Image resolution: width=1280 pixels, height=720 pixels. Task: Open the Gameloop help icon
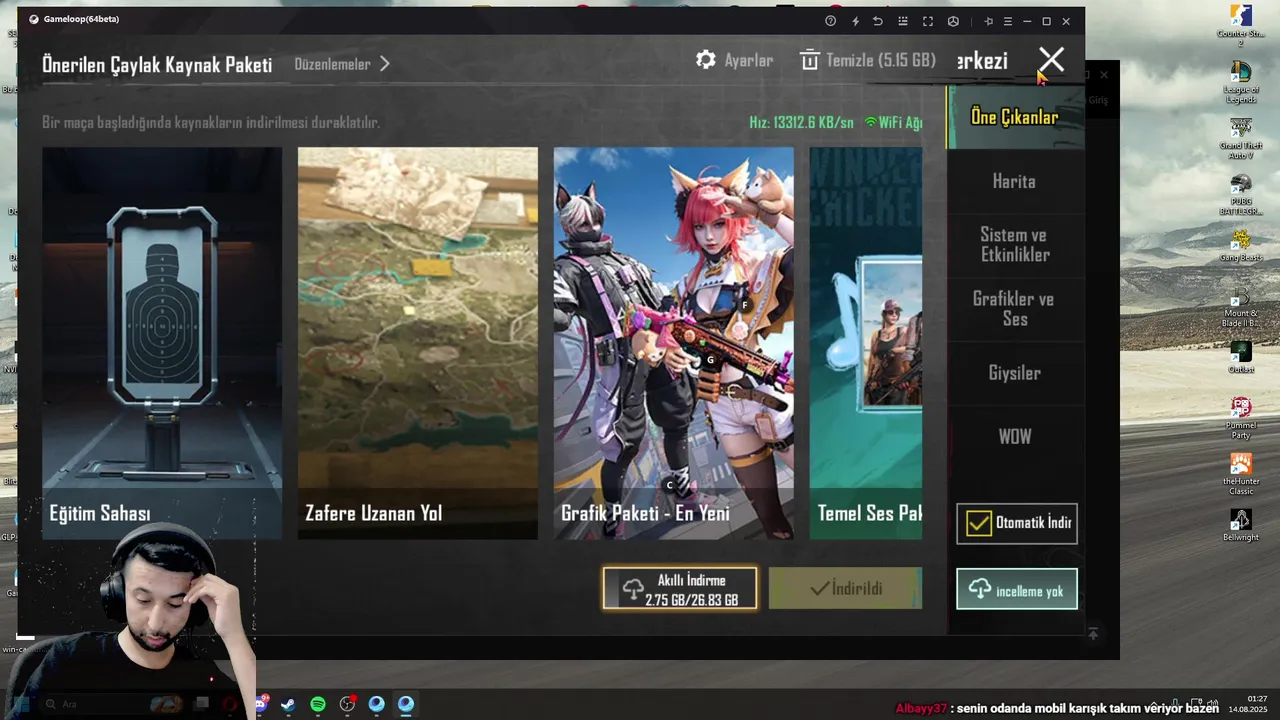[x=830, y=21]
